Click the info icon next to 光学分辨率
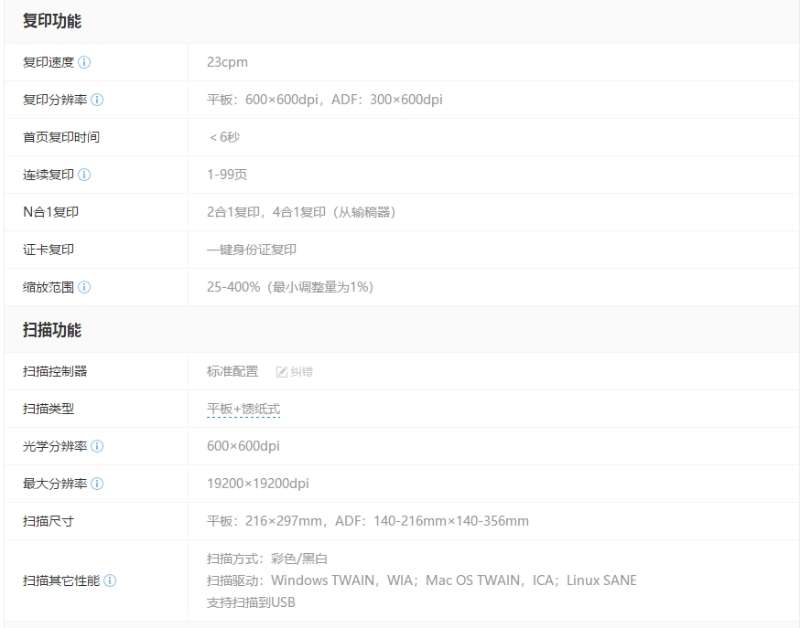800x628 pixels. tap(97, 447)
